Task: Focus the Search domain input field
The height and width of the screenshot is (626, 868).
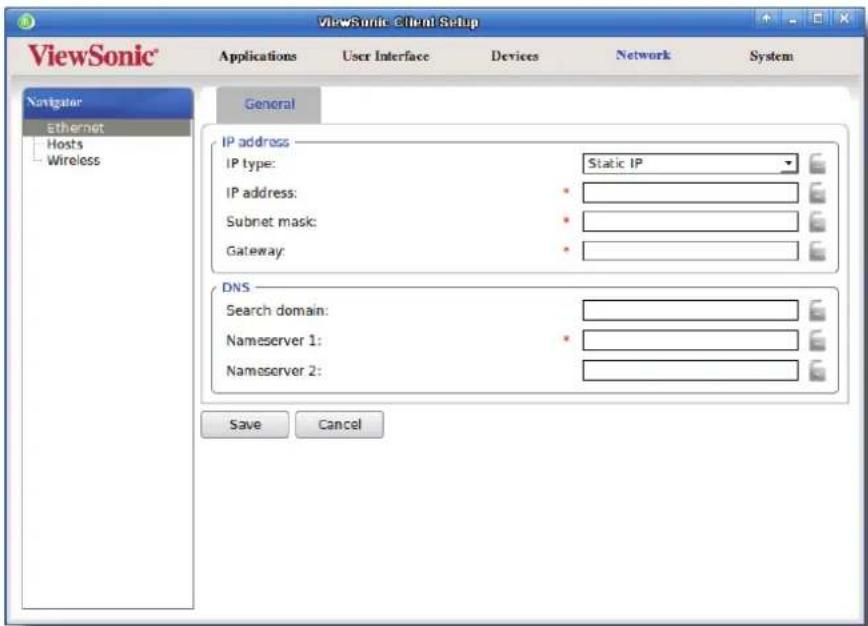Action: 690,311
